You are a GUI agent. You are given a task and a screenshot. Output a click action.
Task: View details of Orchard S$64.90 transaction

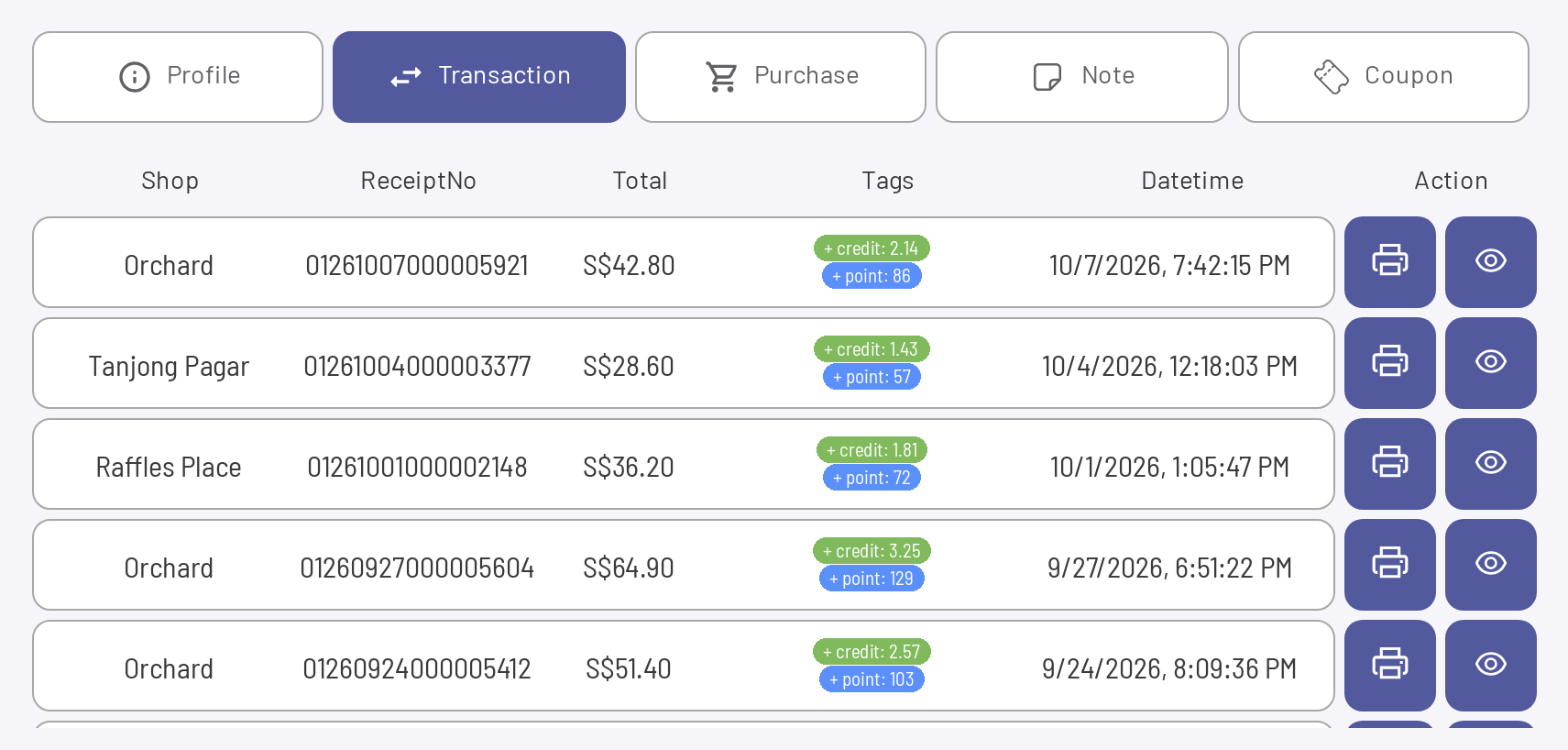click(1490, 565)
